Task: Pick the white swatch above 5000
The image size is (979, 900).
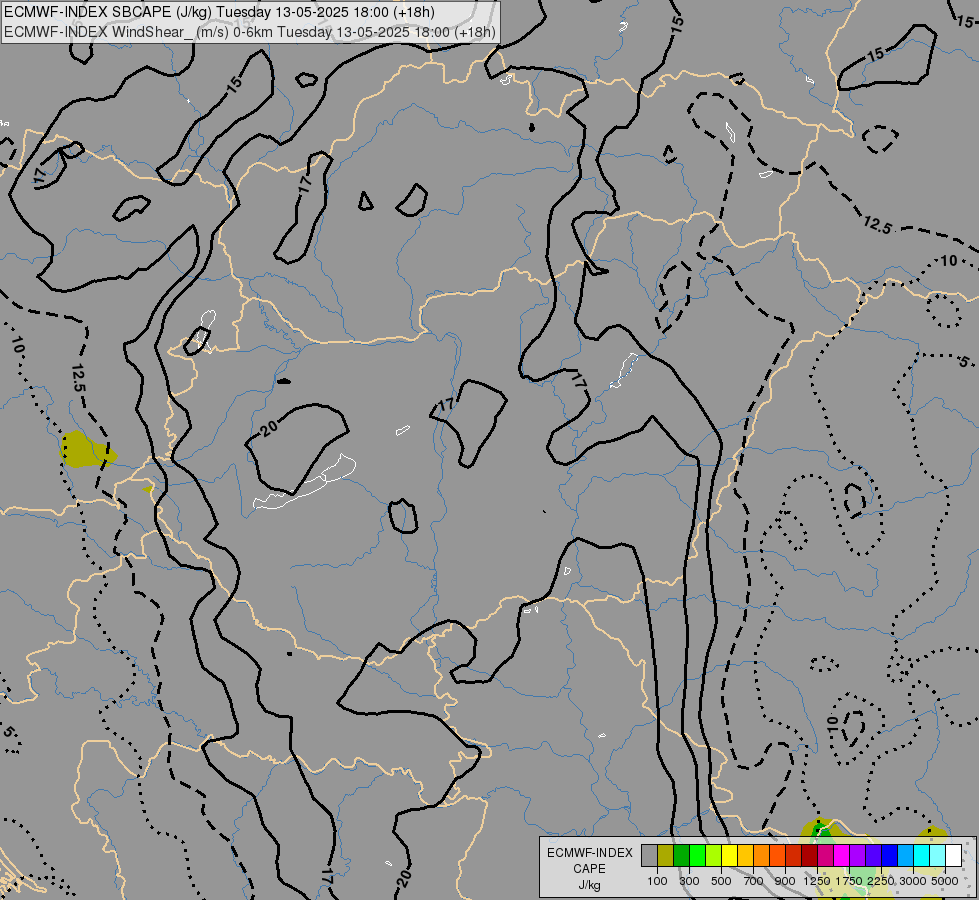Action: (953, 856)
